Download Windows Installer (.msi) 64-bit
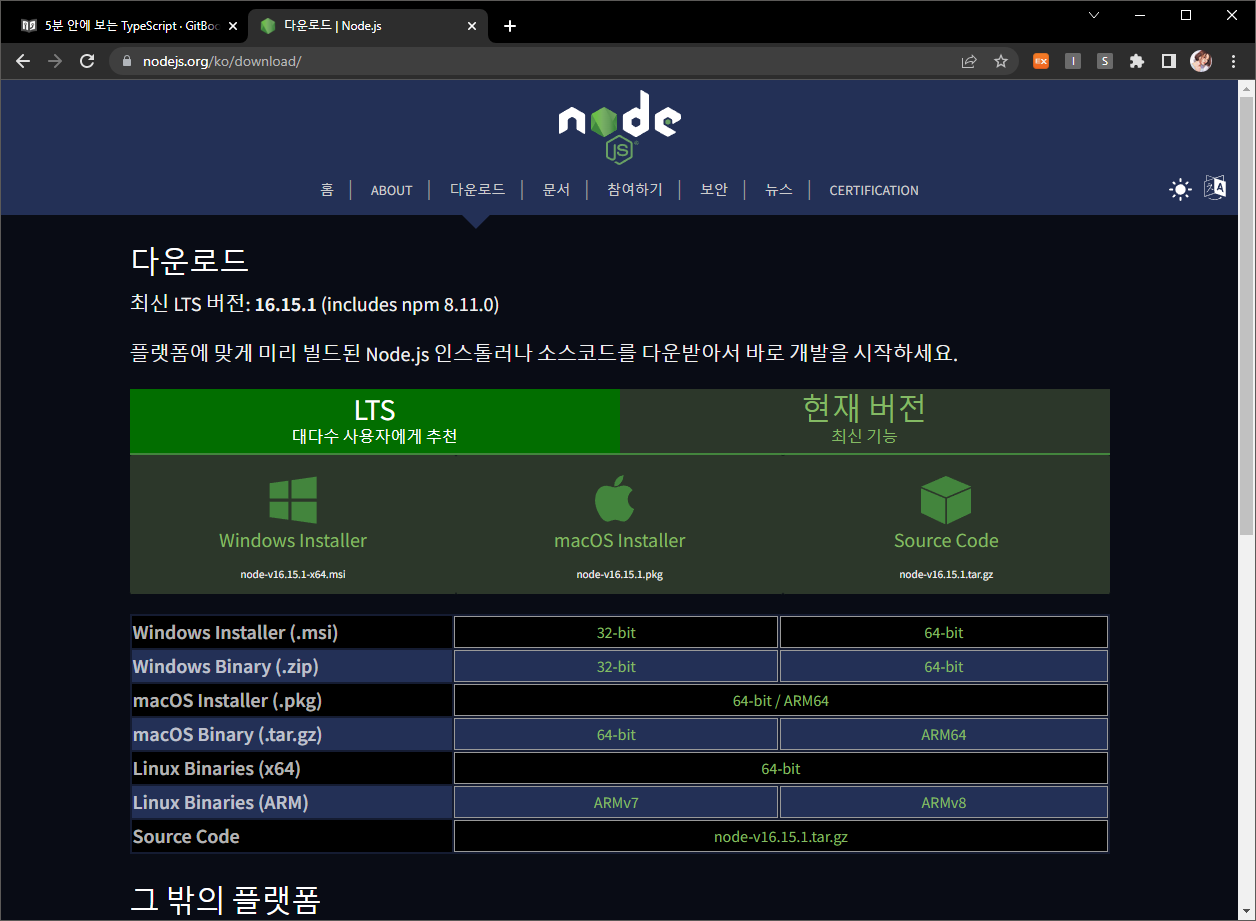The height and width of the screenshot is (921, 1256). point(944,633)
